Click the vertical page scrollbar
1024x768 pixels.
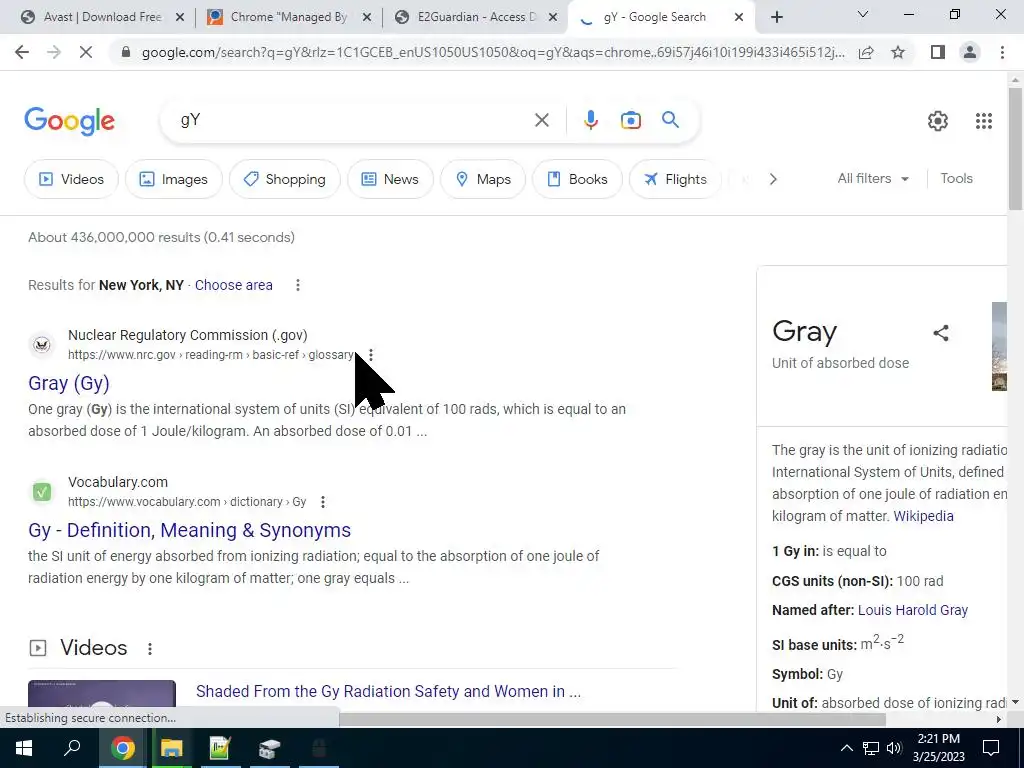point(1015,150)
